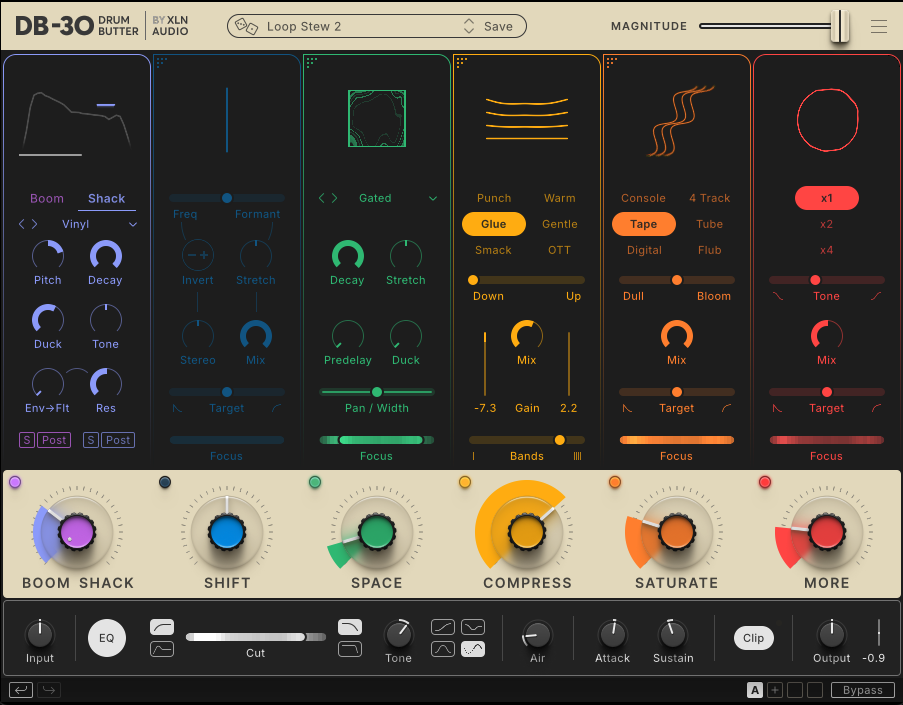Viewport: 903px width, 705px height.
Task: Click the Invert phase icon in Shift
Action: 197,254
